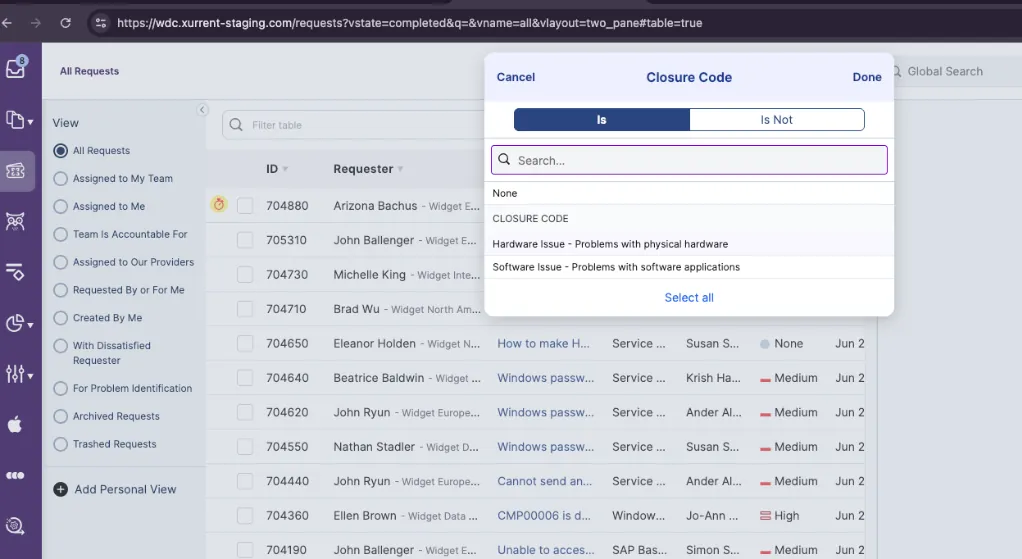Expand the analytics sidebar dropdown arrow
This screenshot has height=559, width=1022.
pos(30,325)
